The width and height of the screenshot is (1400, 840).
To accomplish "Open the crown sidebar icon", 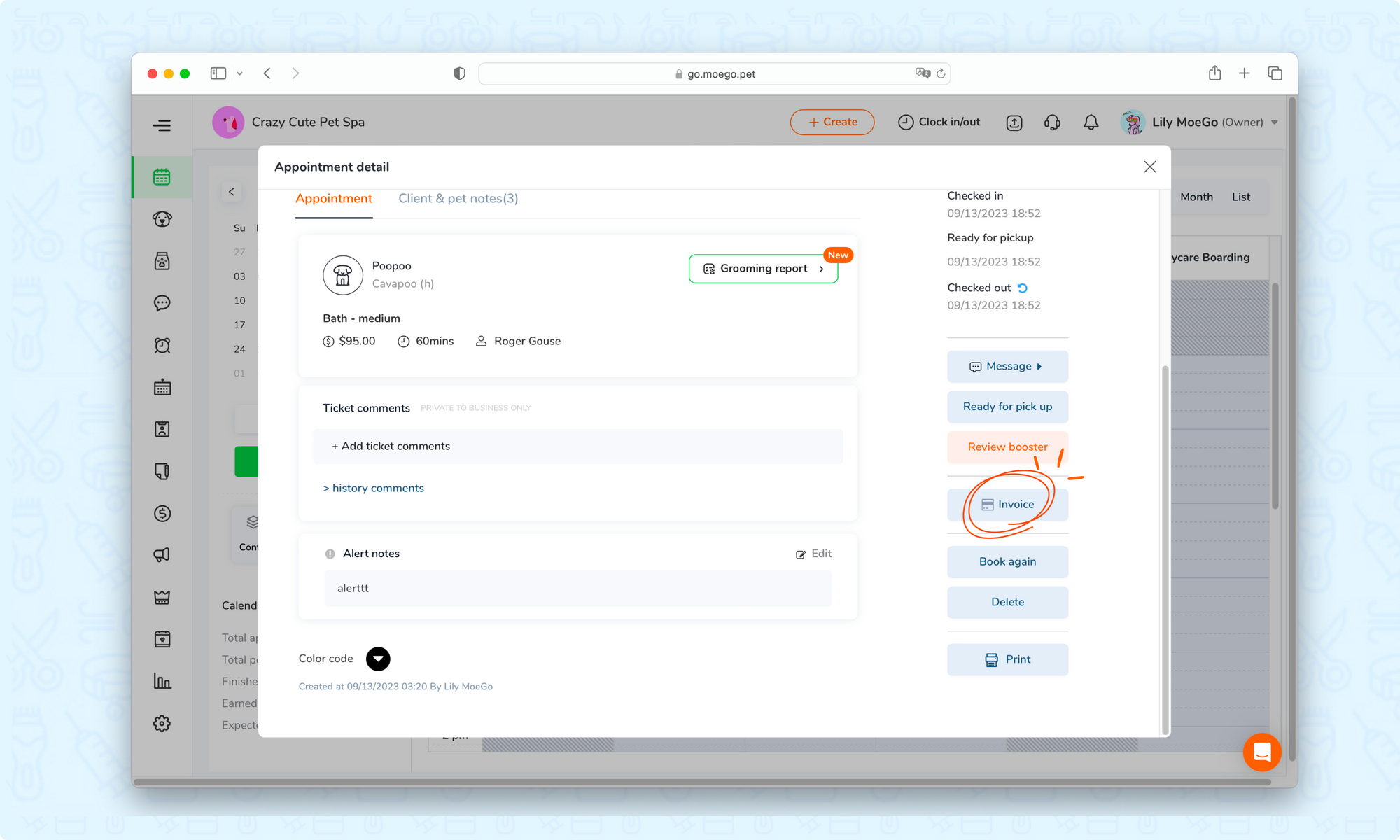I will (x=162, y=597).
